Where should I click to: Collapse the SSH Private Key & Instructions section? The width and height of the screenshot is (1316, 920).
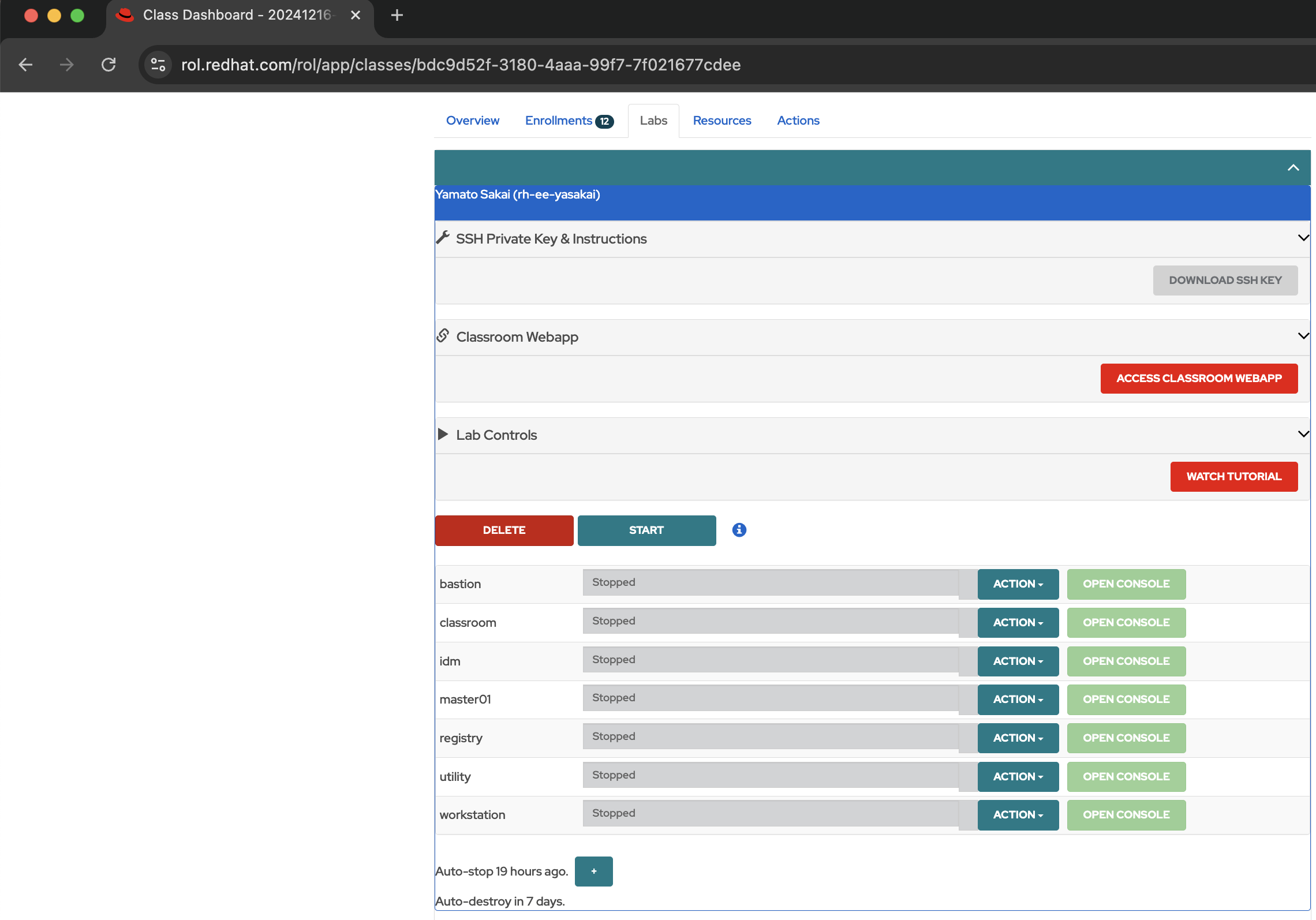[x=1303, y=237]
